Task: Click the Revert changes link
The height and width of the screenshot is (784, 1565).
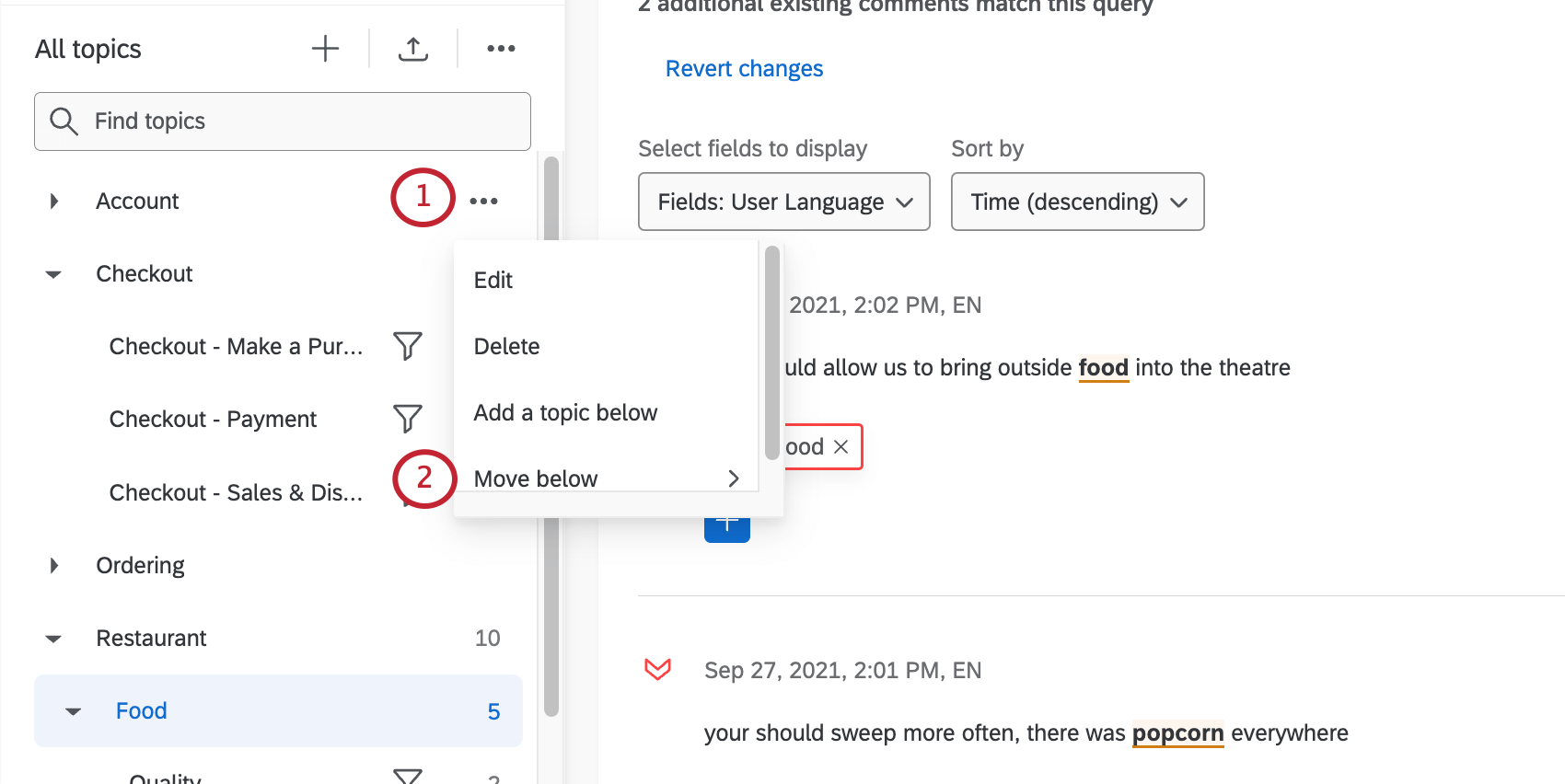Action: (744, 68)
